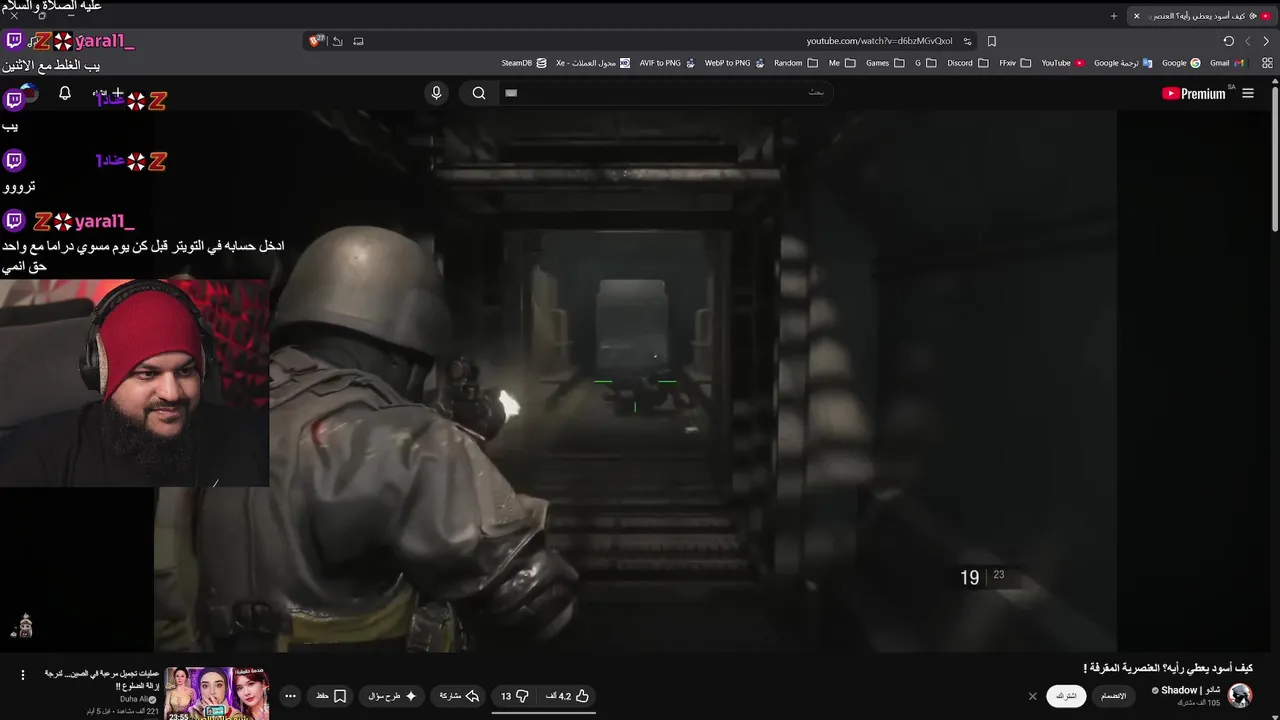Open the three-dot more actions button
The width and height of the screenshot is (1280, 720).
[x=290, y=696]
